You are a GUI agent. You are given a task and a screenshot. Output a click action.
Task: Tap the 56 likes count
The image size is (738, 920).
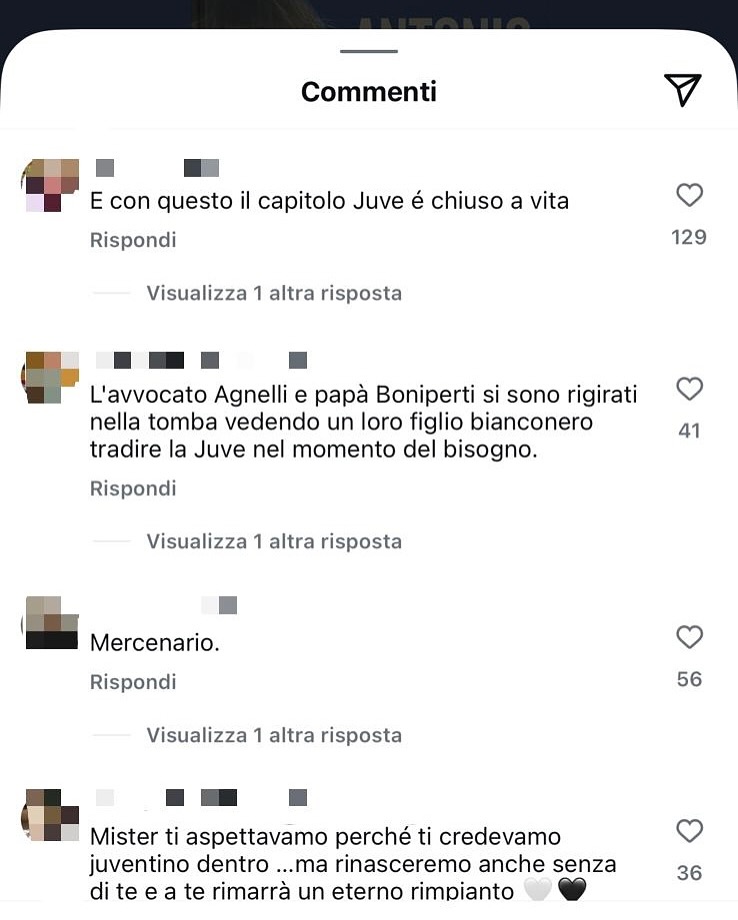coord(689,679)
